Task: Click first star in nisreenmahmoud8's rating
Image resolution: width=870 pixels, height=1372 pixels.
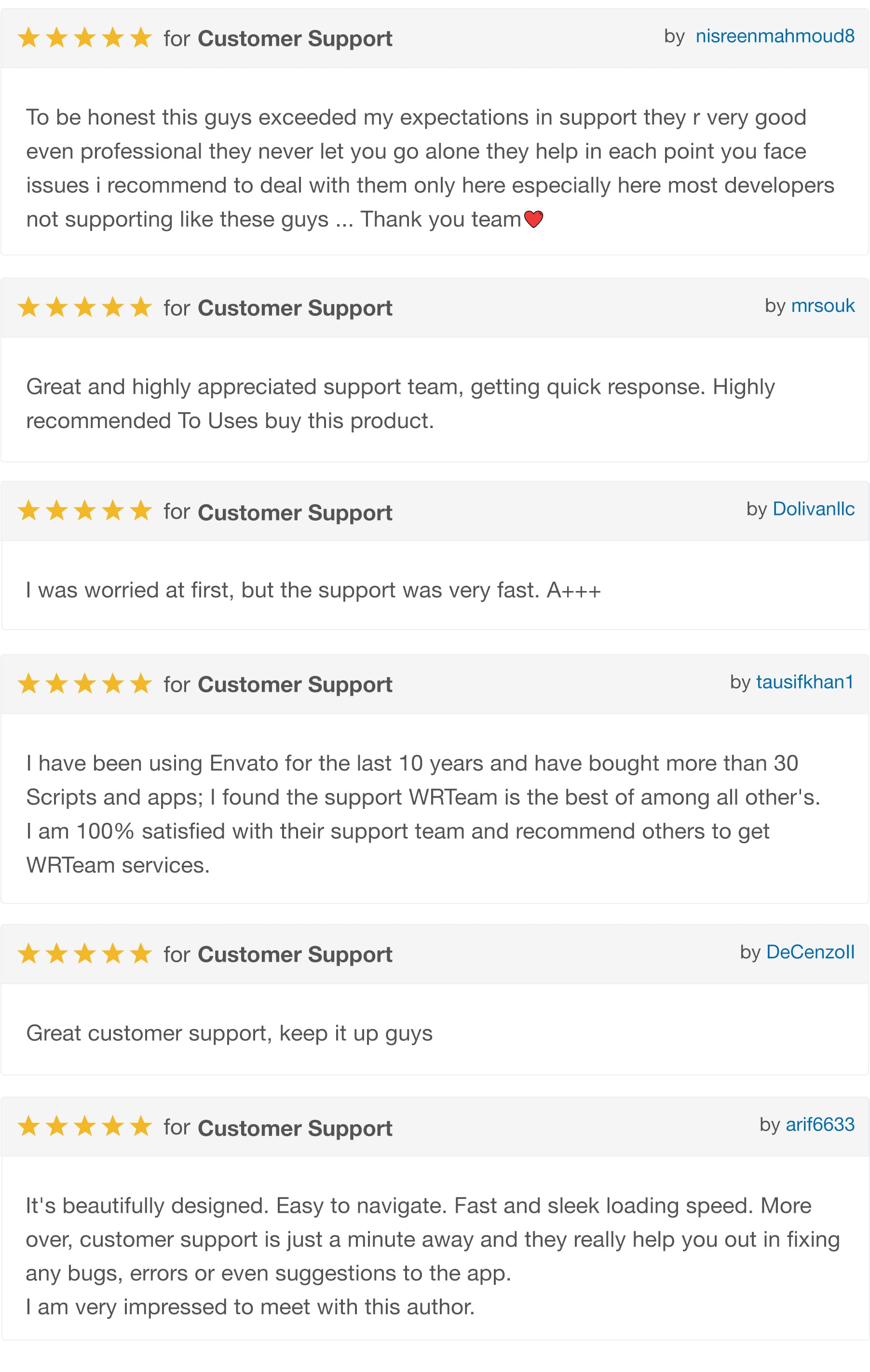Action: 28,38
